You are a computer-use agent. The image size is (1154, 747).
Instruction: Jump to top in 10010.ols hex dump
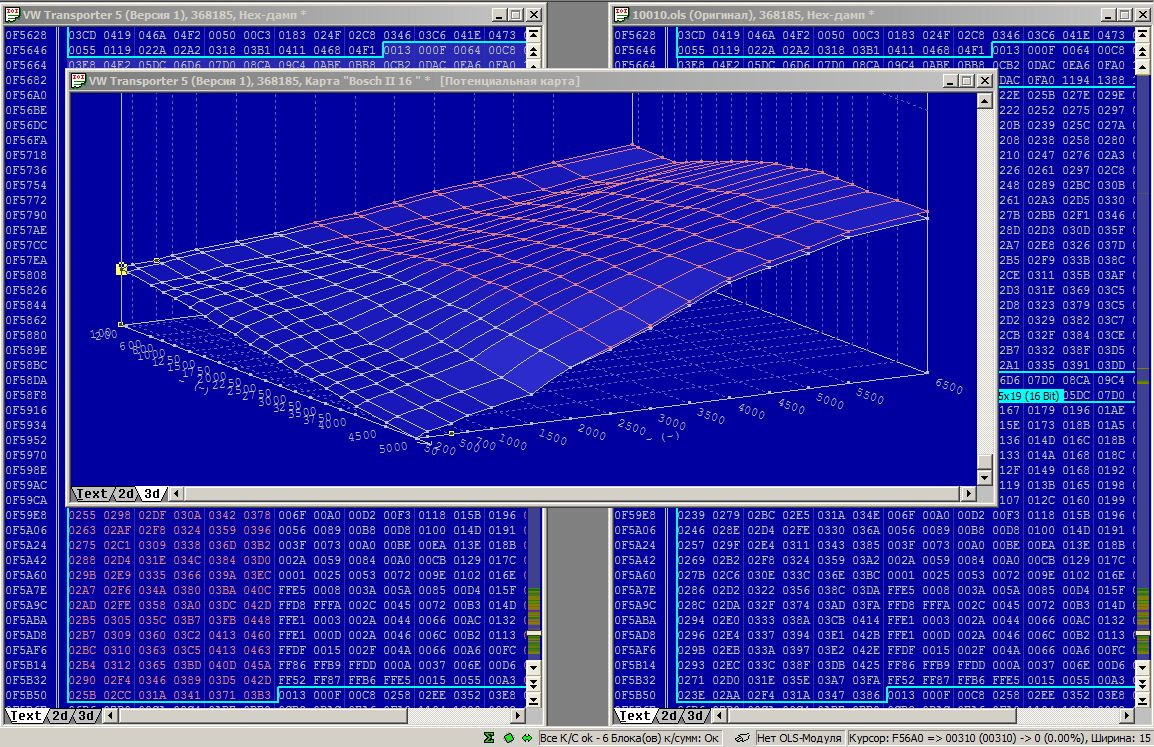tap(1143, 35)
